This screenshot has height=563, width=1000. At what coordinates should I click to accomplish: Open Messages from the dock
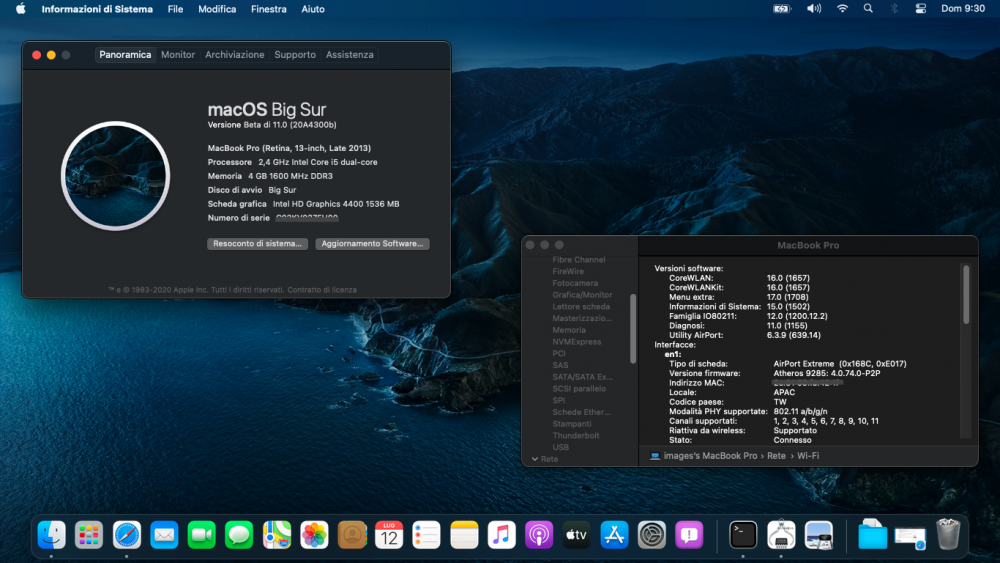239,534
